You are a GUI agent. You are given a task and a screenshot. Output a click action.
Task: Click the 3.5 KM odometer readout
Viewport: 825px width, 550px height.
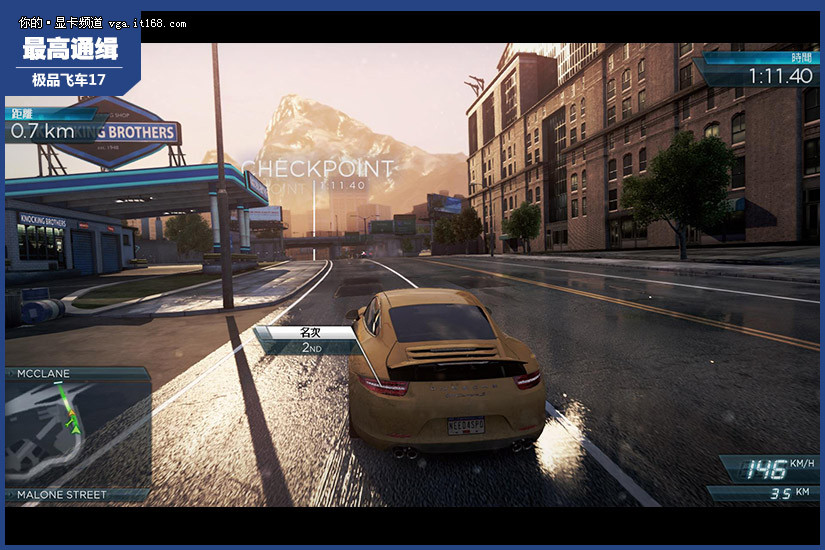(x=790, y=493)
